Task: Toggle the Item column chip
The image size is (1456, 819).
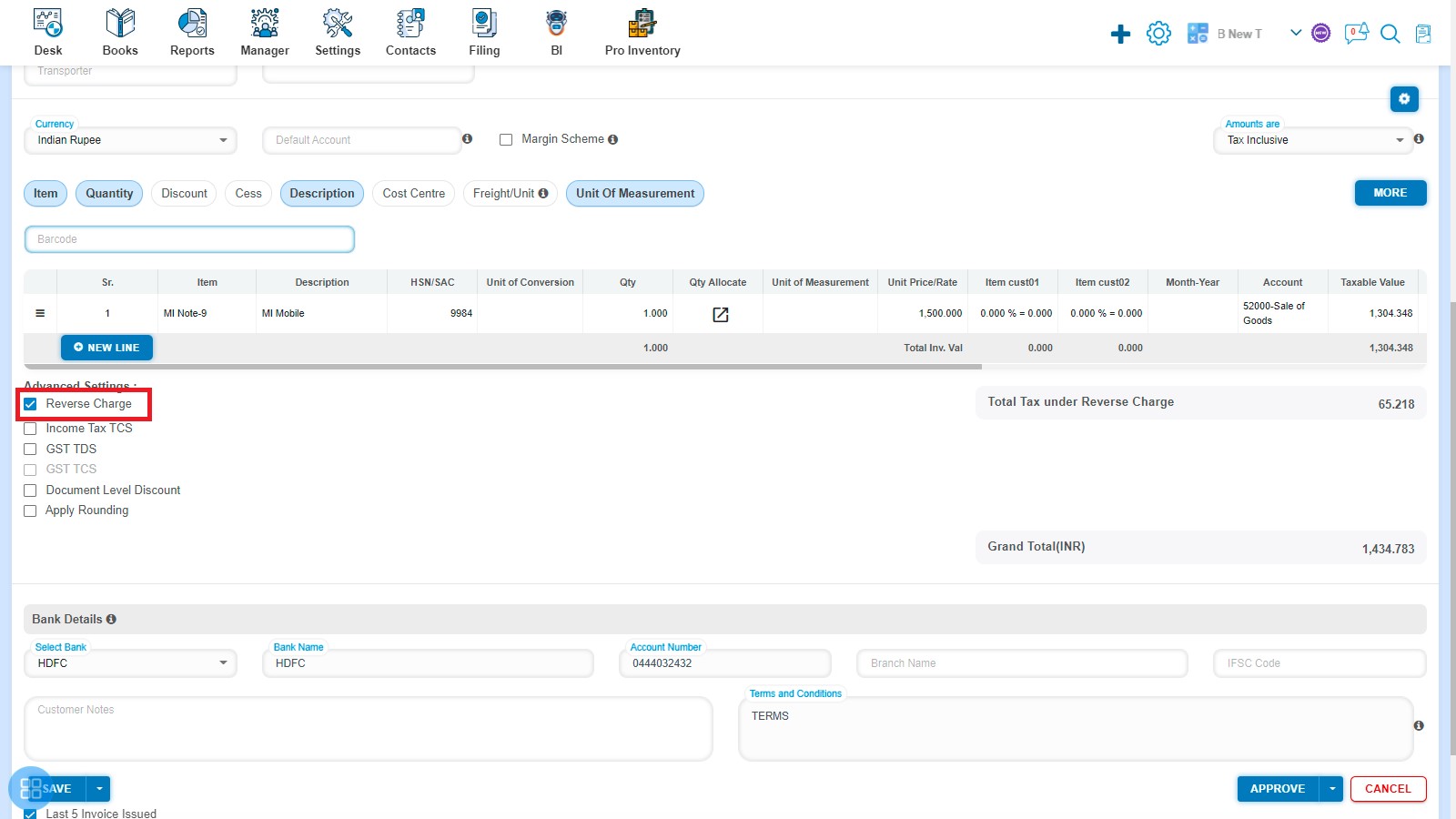Action: (45, 193)
